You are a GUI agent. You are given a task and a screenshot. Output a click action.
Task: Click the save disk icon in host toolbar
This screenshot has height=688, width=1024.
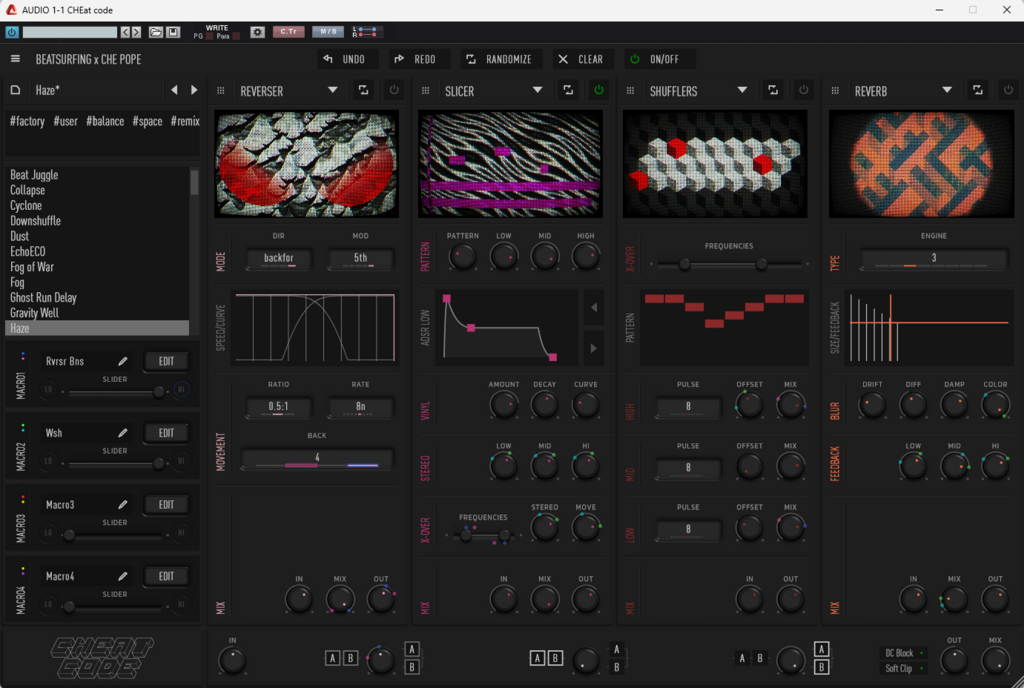coord(173,32)
